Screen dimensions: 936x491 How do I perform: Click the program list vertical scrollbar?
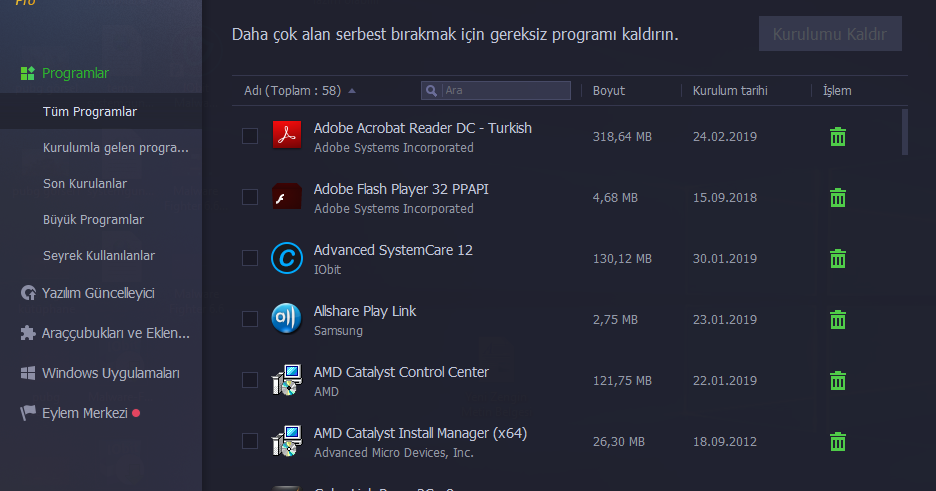pyautogui.click(x=904, y=132)
